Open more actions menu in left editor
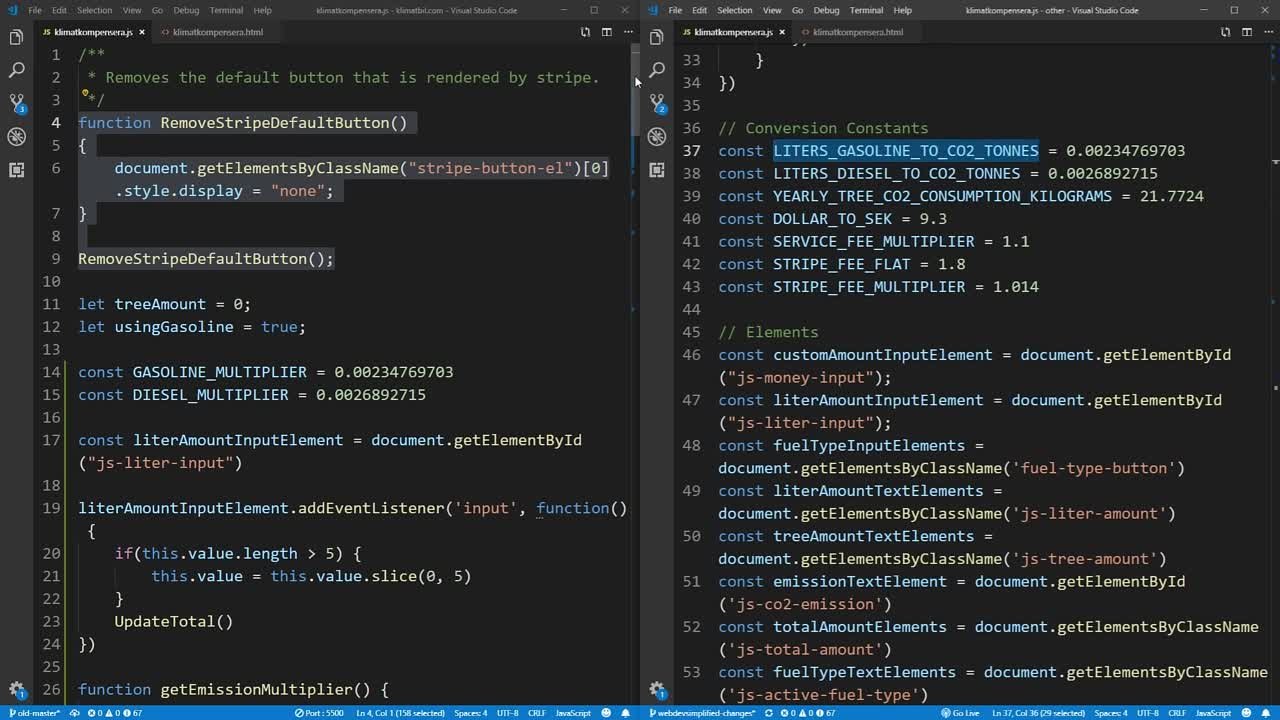 [628, 32]
